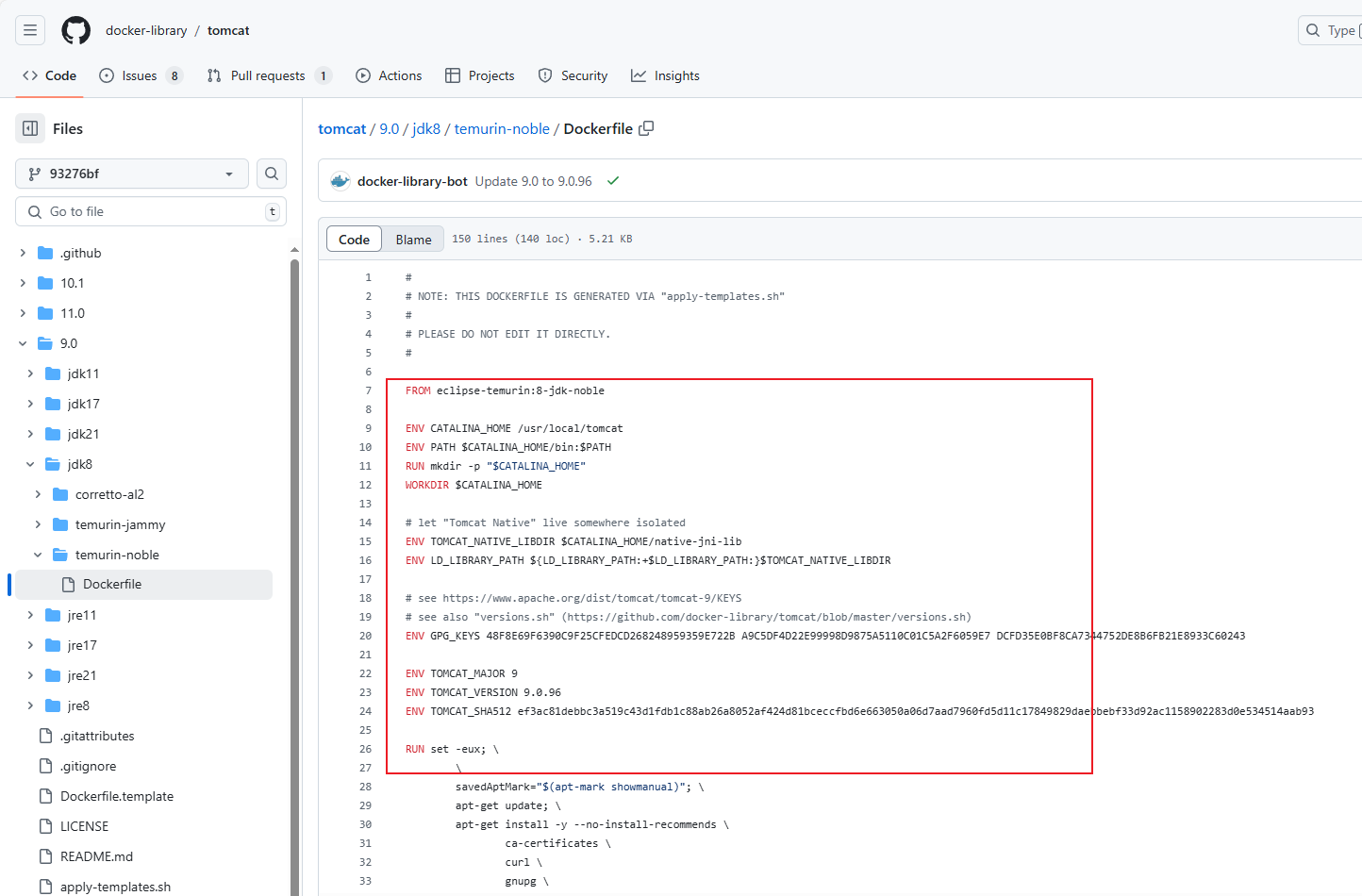Open the Insights tab

point(665,75)
